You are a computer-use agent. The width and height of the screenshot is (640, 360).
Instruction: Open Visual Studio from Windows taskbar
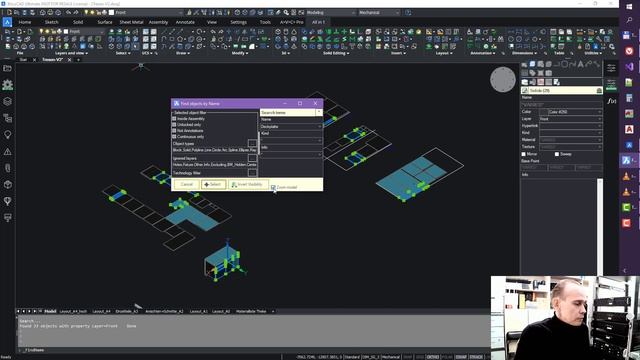click(x=629, y=66)
